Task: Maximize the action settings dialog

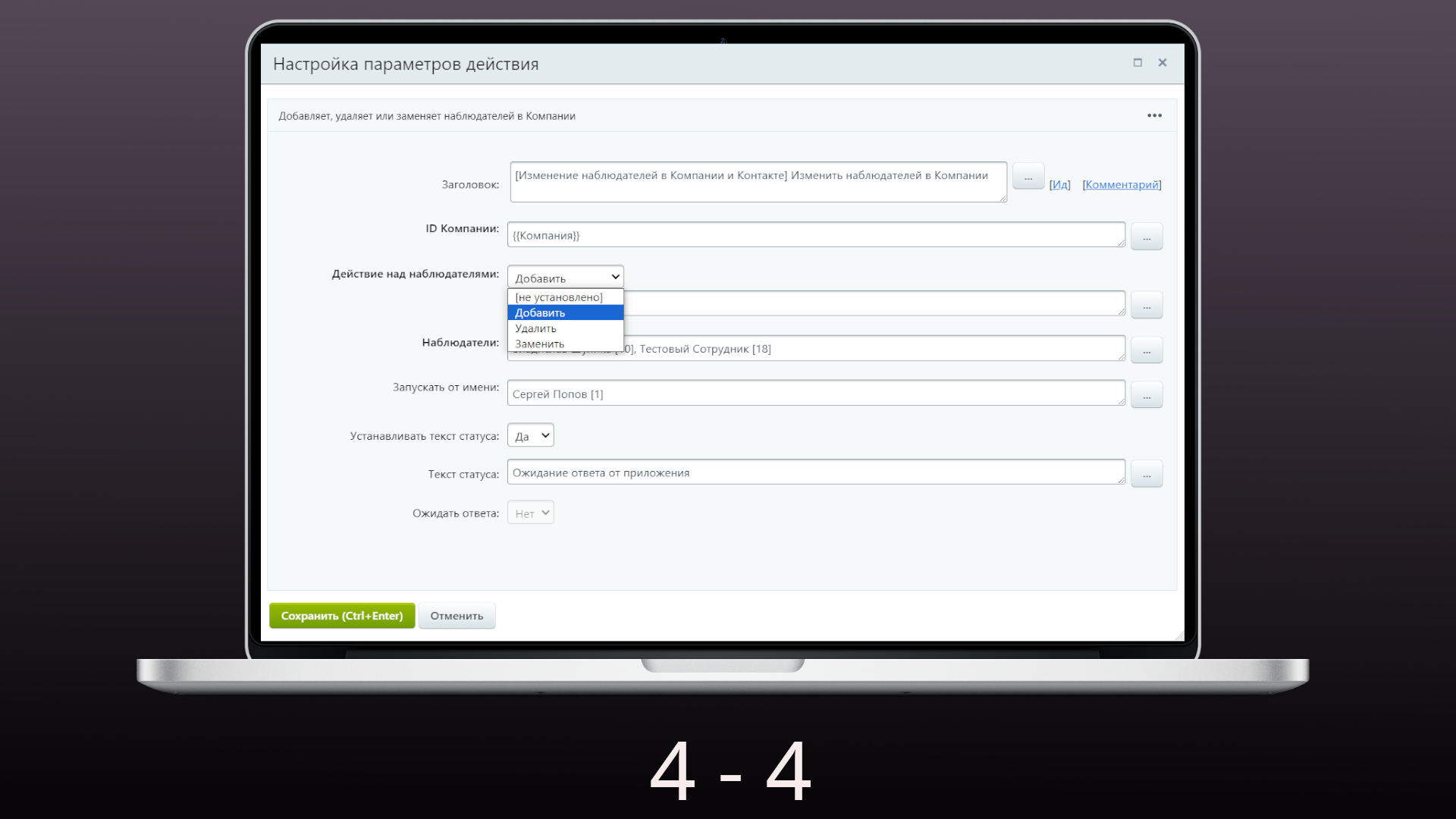Action: coord(1137,63)
